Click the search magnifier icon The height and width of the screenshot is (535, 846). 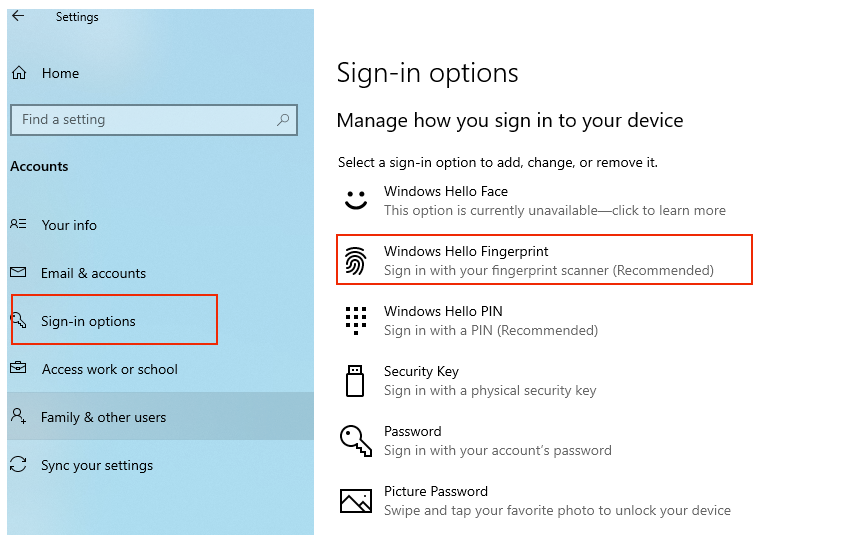283,120
